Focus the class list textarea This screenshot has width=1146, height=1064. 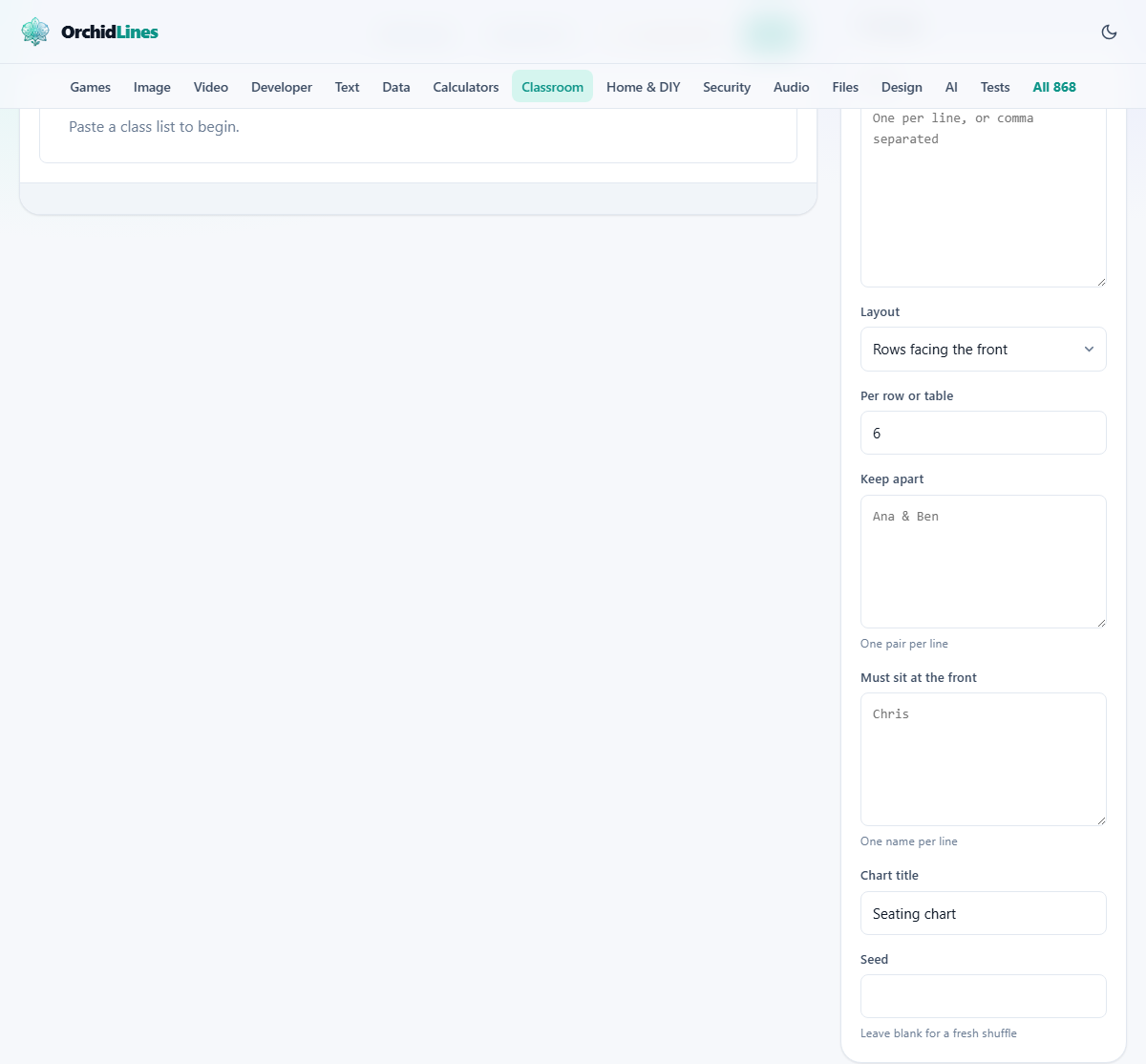(984, 196)
